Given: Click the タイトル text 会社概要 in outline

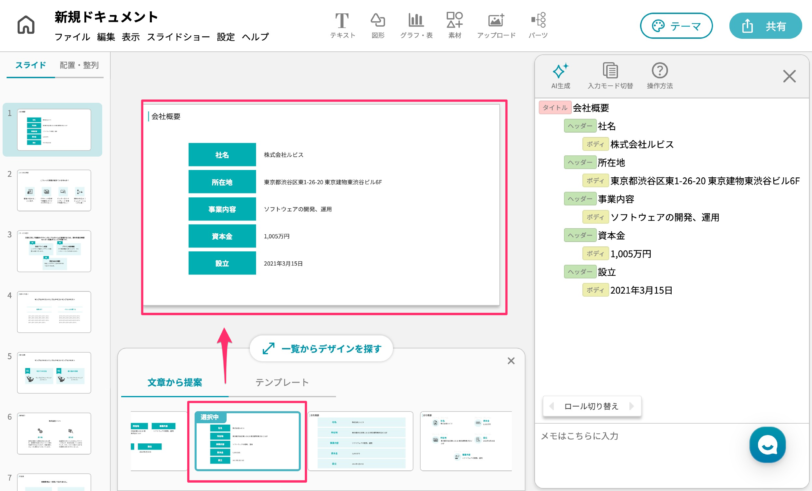Looking at the screenshot, I should point(591,108).
